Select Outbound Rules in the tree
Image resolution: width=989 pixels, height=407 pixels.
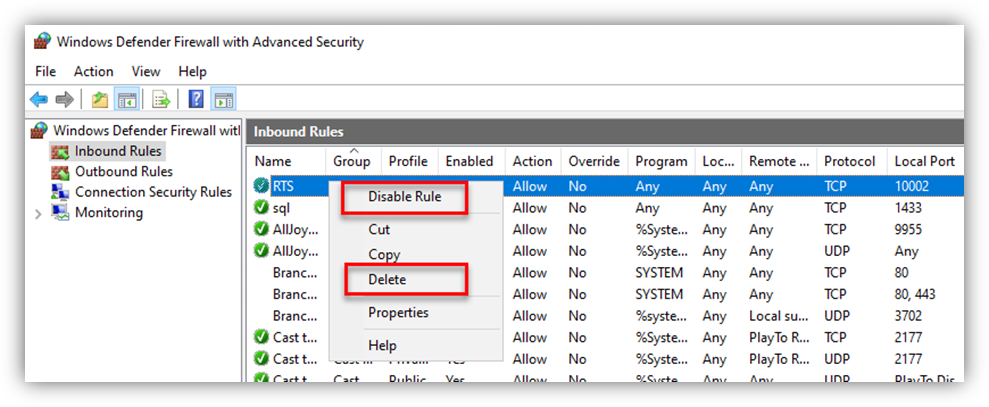click(124, 172)
